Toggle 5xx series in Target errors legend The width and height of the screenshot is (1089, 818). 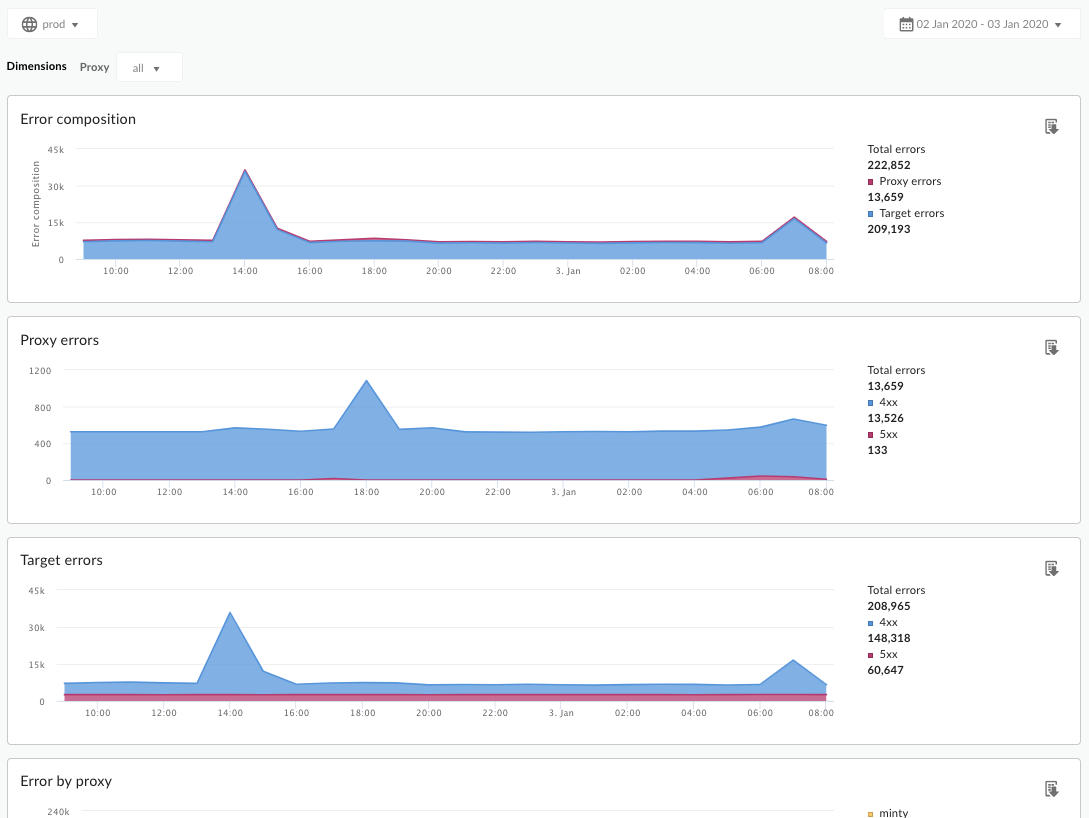pyautogui.click(x=888, y=654)
